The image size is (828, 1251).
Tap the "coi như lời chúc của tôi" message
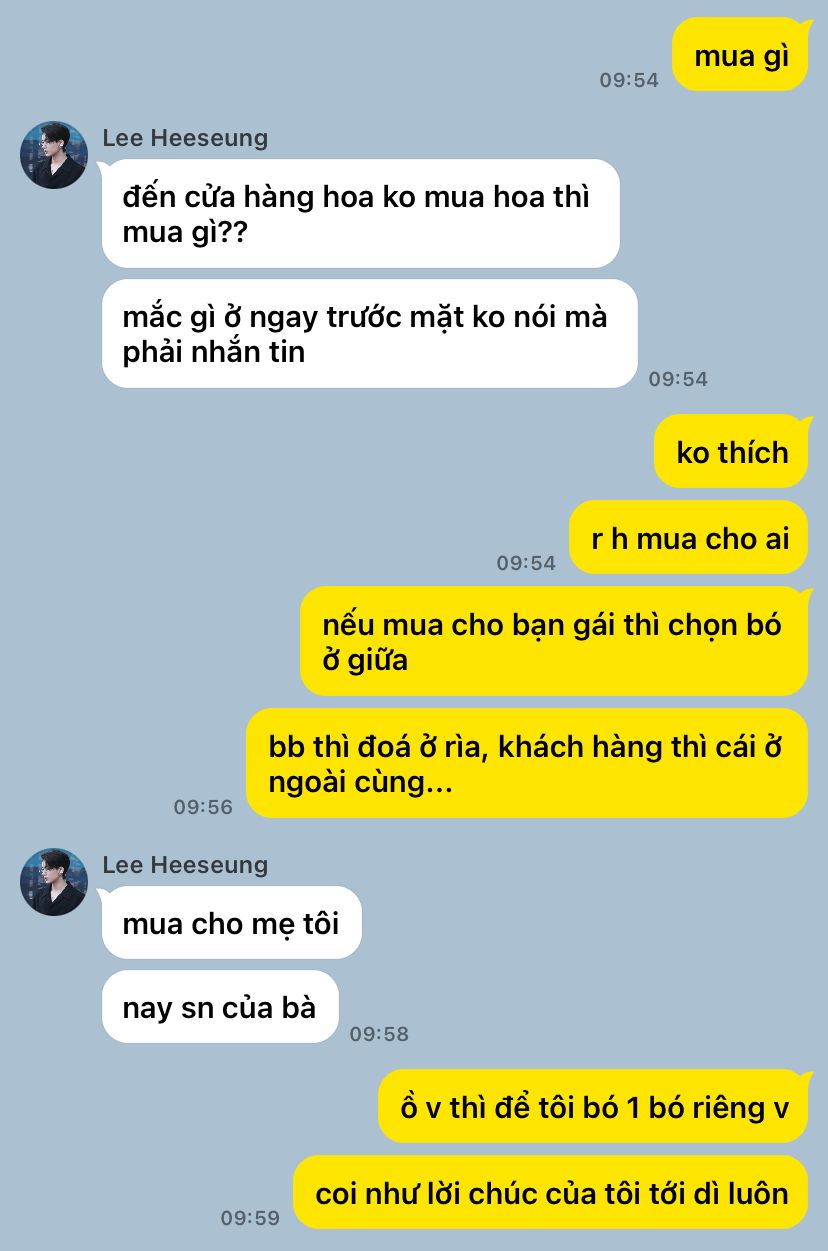coord(551,1192)
